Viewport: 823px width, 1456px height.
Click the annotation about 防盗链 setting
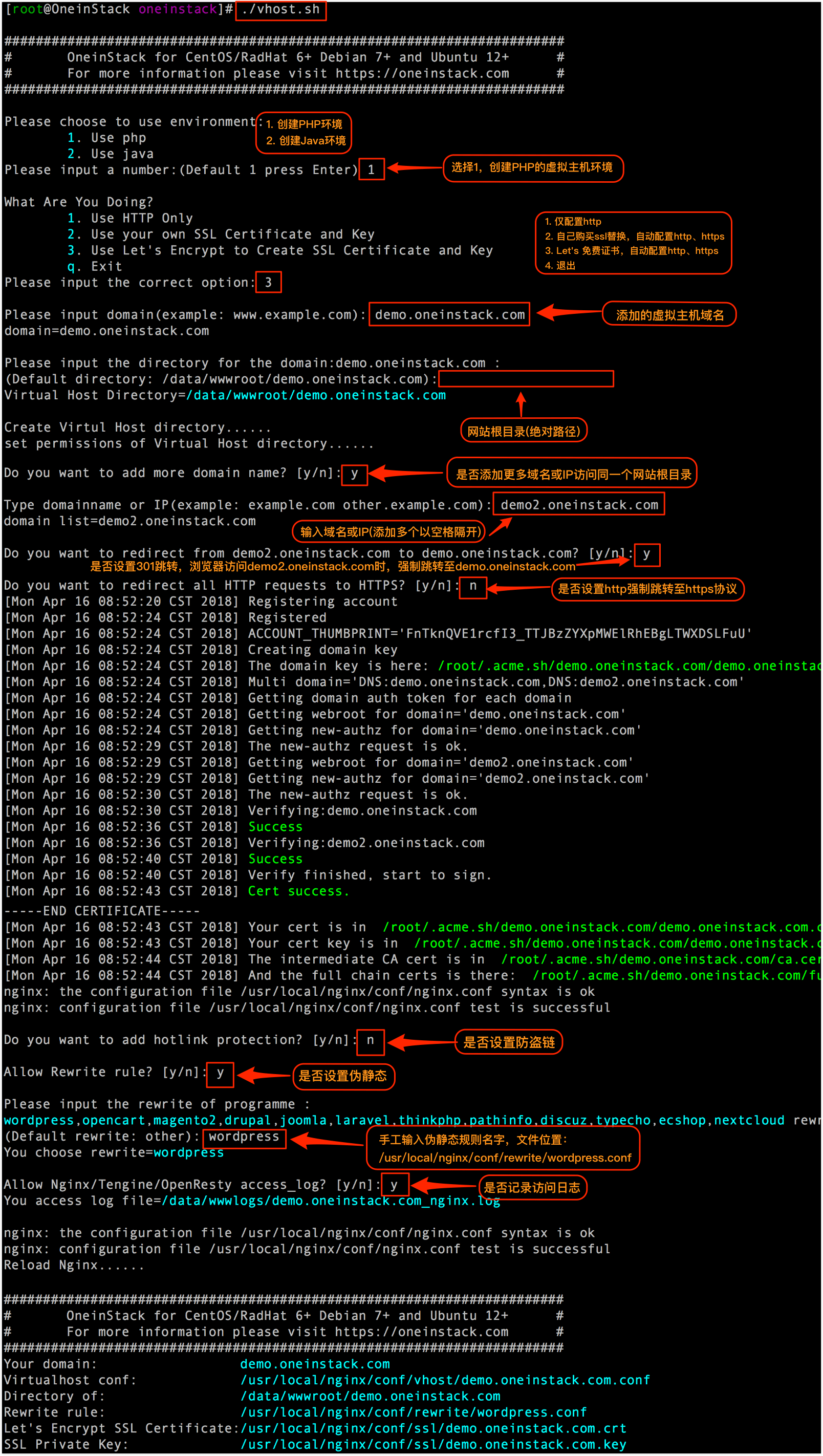(x=508, y=1042)
